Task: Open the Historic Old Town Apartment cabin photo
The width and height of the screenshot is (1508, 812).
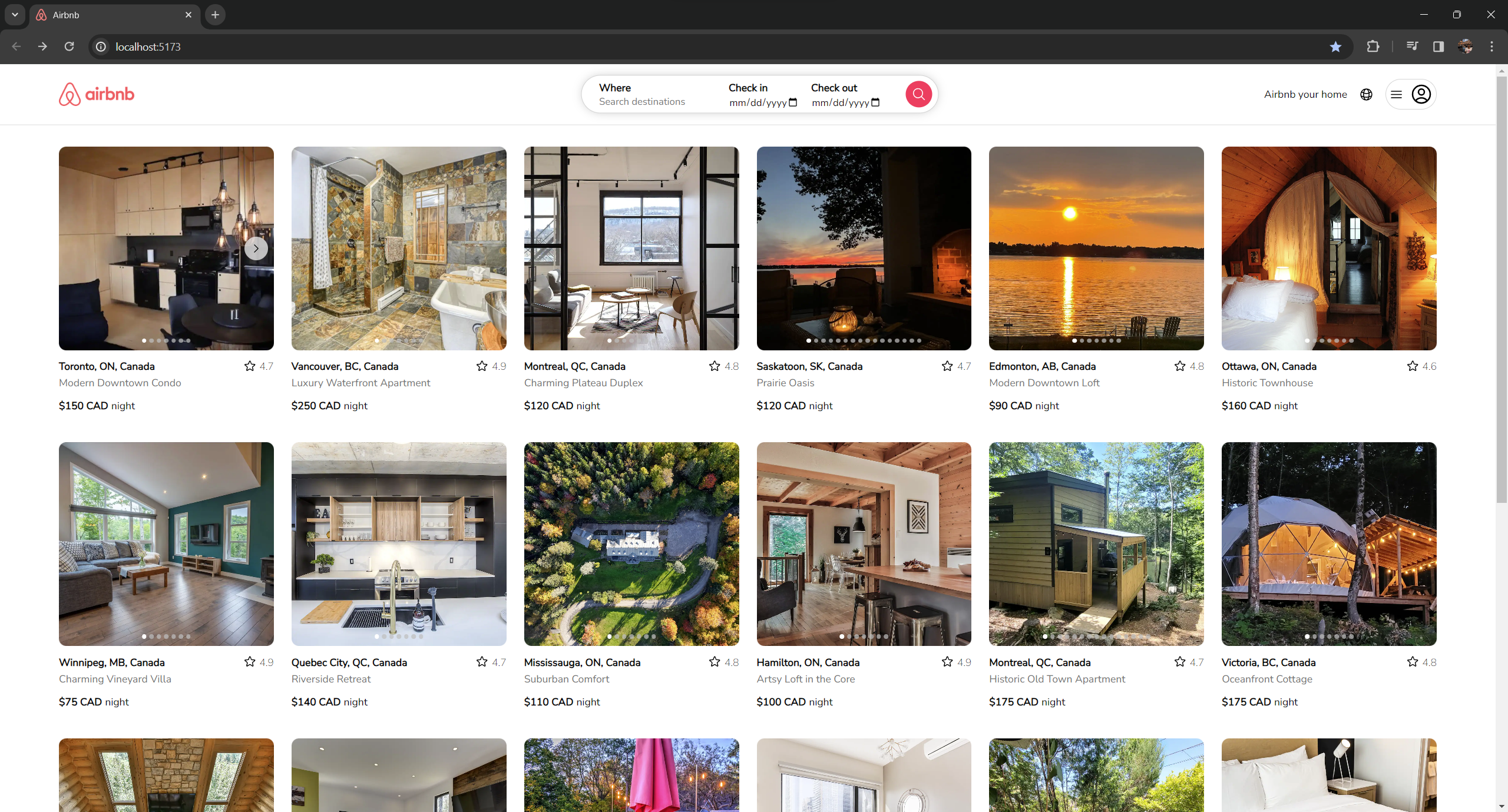Action: click(1096, 544)
